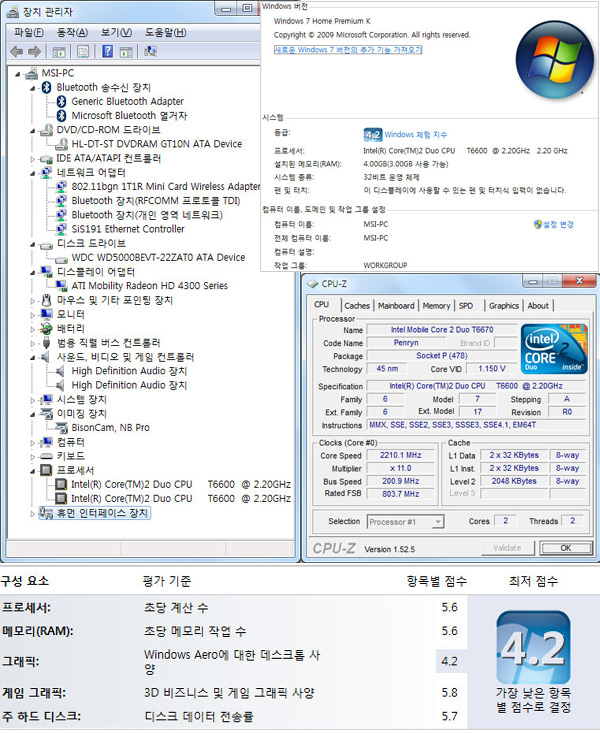The height and width of the screenshot is (734, 600).
Task: Click the 주 하드 디스크 score 5.7
Action: [450, 716]
